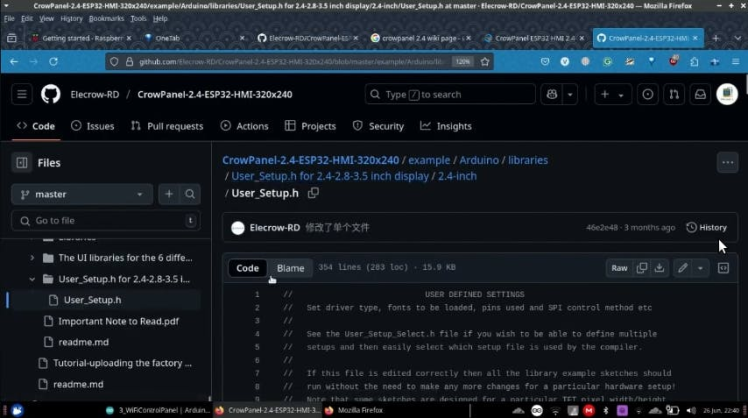
Task: Go to GitHub homepage via Octocat logo
Action: point(51,94)
